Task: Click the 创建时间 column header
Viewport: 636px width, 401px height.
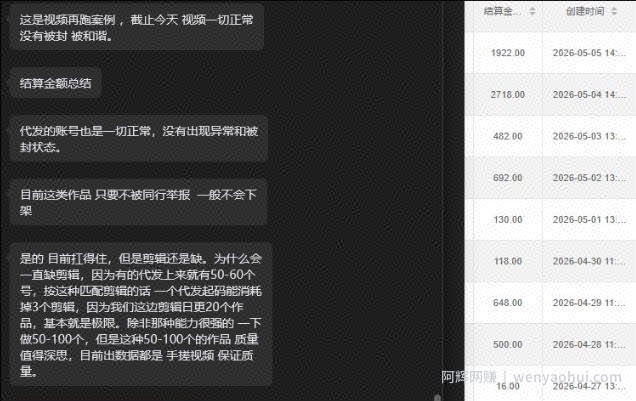Action: pos(585,11)
